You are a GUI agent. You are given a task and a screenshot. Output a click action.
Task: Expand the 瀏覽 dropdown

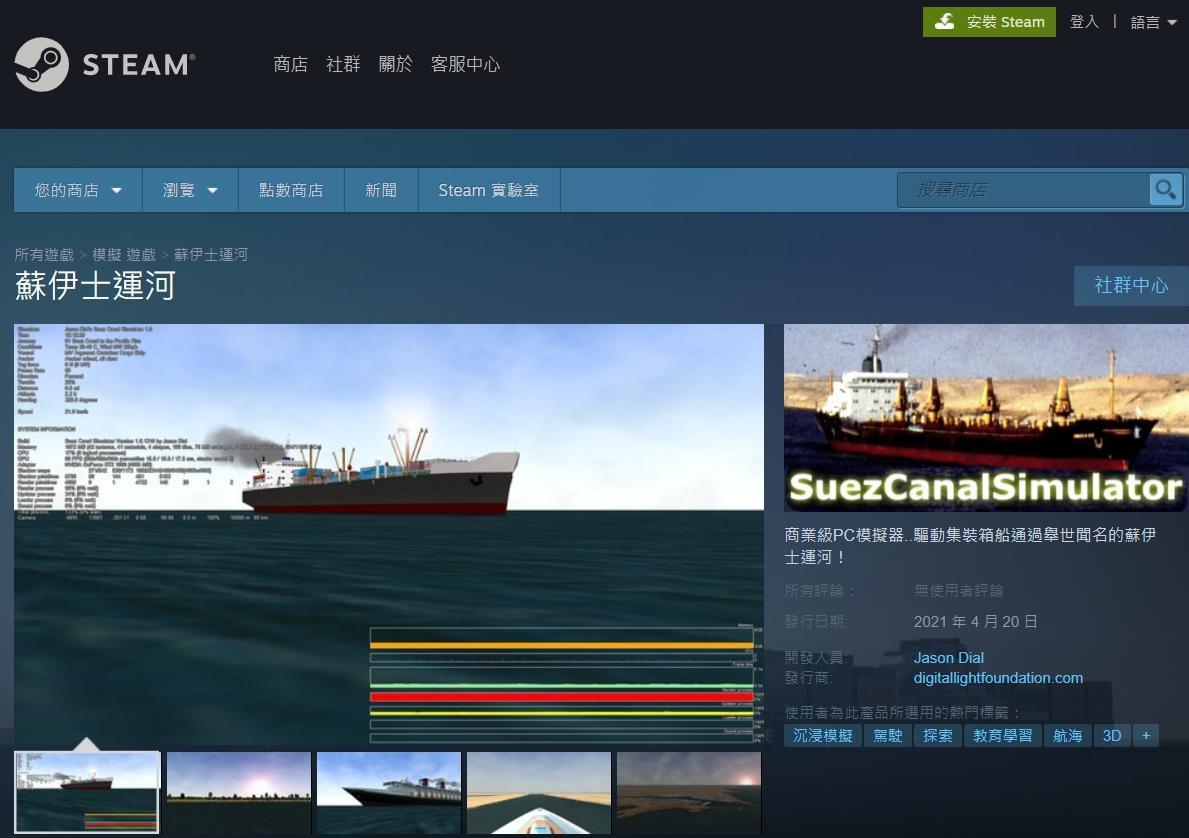point(190,190)
